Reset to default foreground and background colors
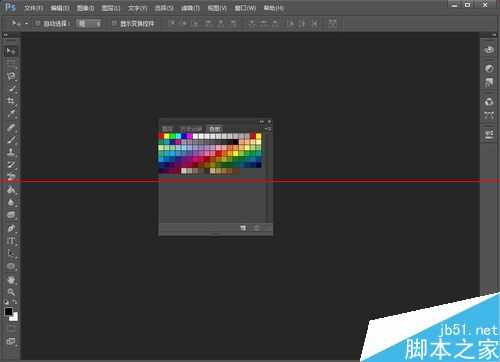 point(6,302)
